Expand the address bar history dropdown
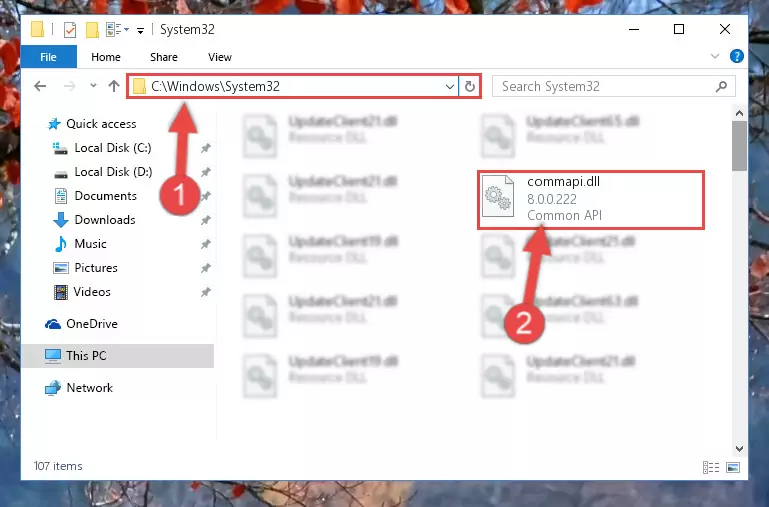This screenshot has width=769, height=507. click(x=449, y=87)
